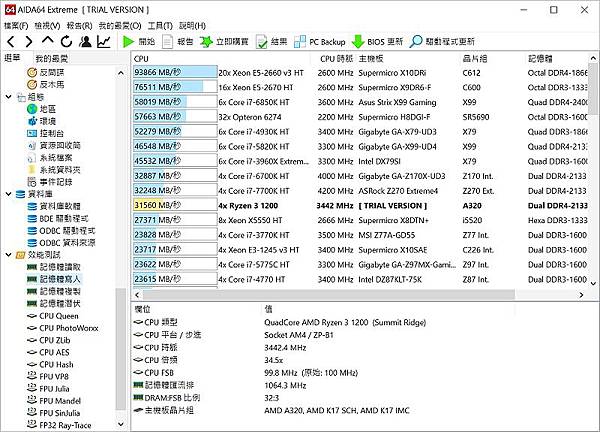600x432 pixels.
Task: Click the 立即購買 buy now toolbar button
Action: 224,41
